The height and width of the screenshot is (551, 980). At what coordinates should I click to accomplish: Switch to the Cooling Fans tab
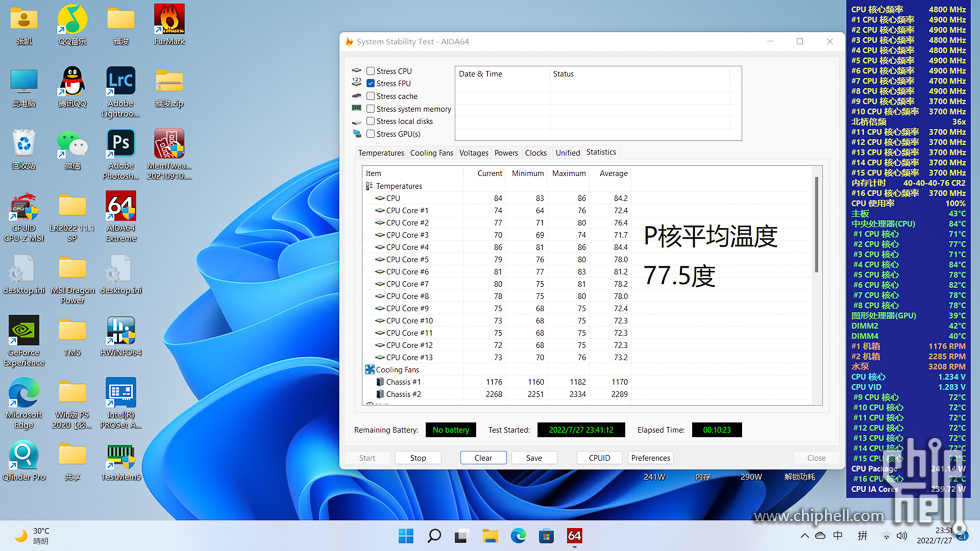point(431,153)
